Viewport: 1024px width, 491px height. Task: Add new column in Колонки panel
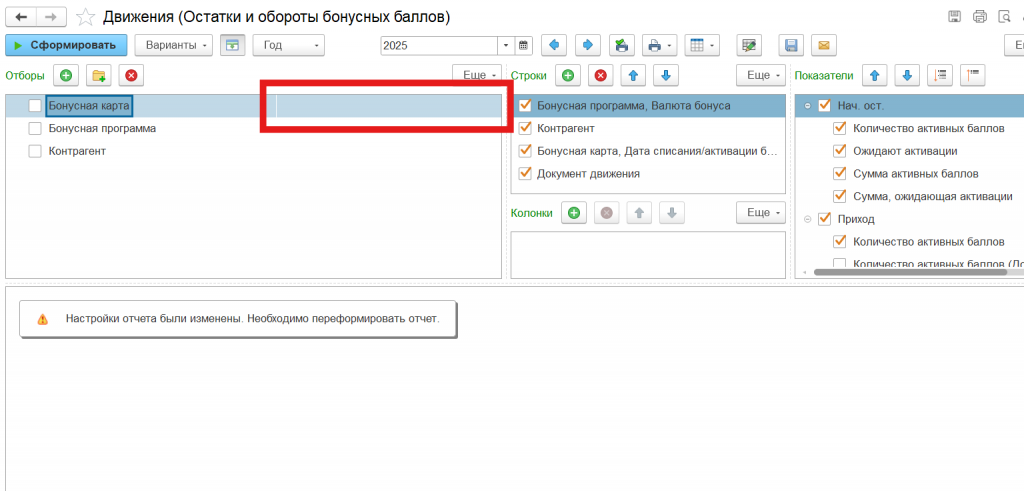coord(573,212)
